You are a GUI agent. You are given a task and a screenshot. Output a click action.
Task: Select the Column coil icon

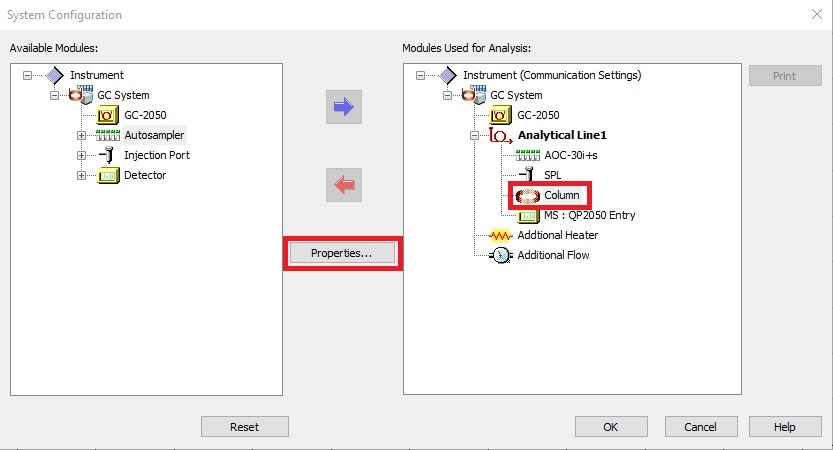click(528, 196)
